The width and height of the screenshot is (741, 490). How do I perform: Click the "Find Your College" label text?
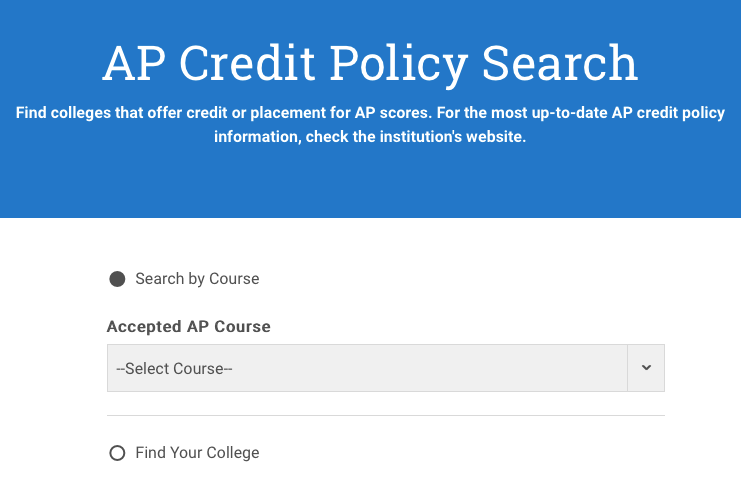click(197, 453)
